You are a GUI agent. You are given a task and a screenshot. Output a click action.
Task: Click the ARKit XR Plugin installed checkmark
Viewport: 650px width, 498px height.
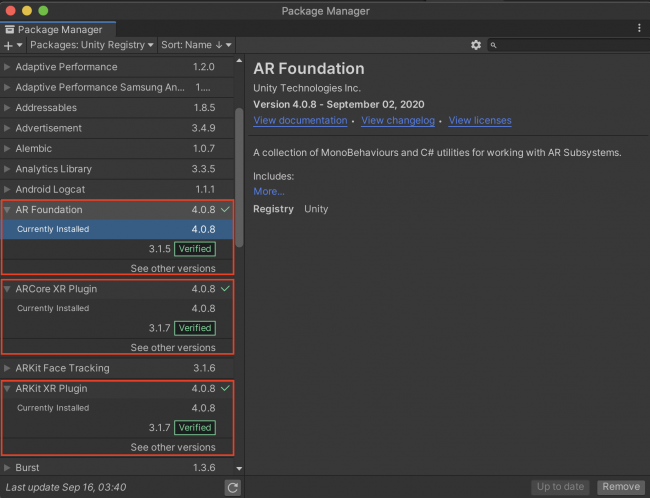(x=226, y=388)
